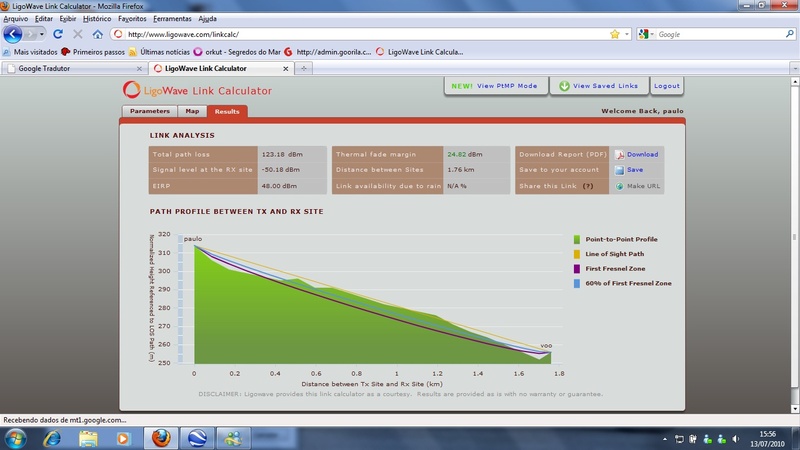
Task: Click the question mark help beside Share this Link
Action: tap(588, 186)
